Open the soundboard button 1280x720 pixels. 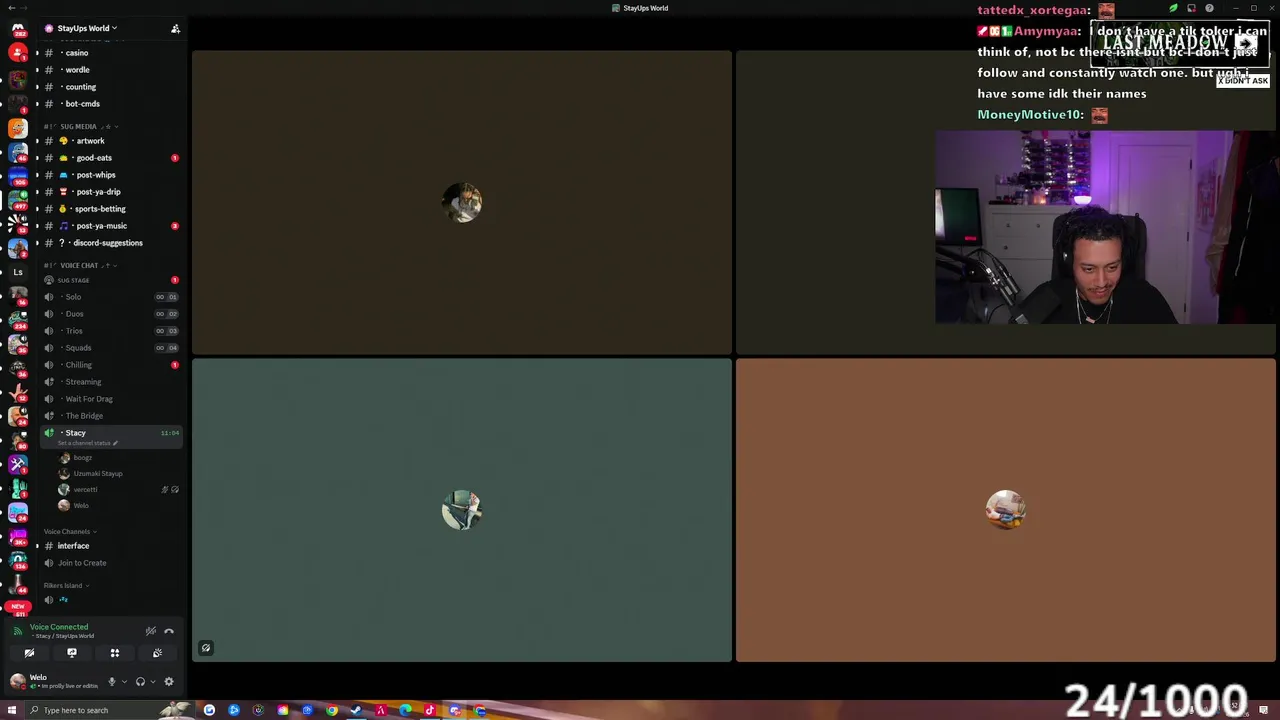point(157,653)
